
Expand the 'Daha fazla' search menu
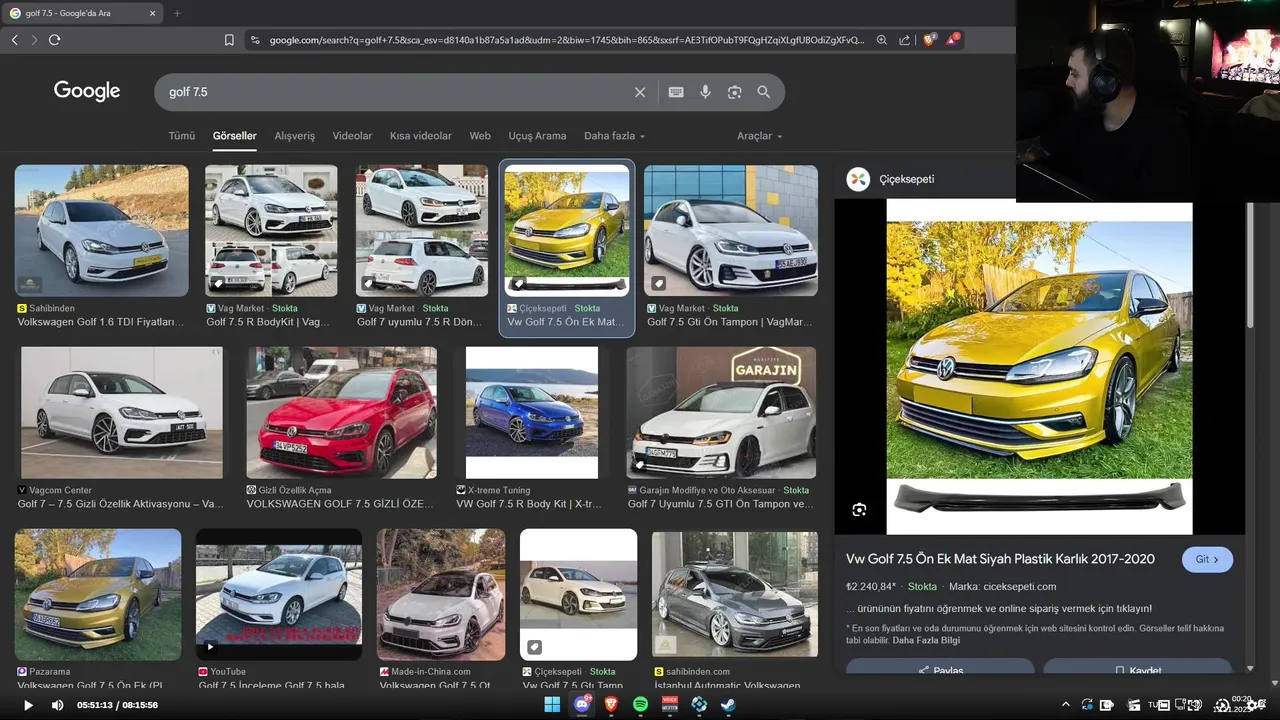click(615, 136)
